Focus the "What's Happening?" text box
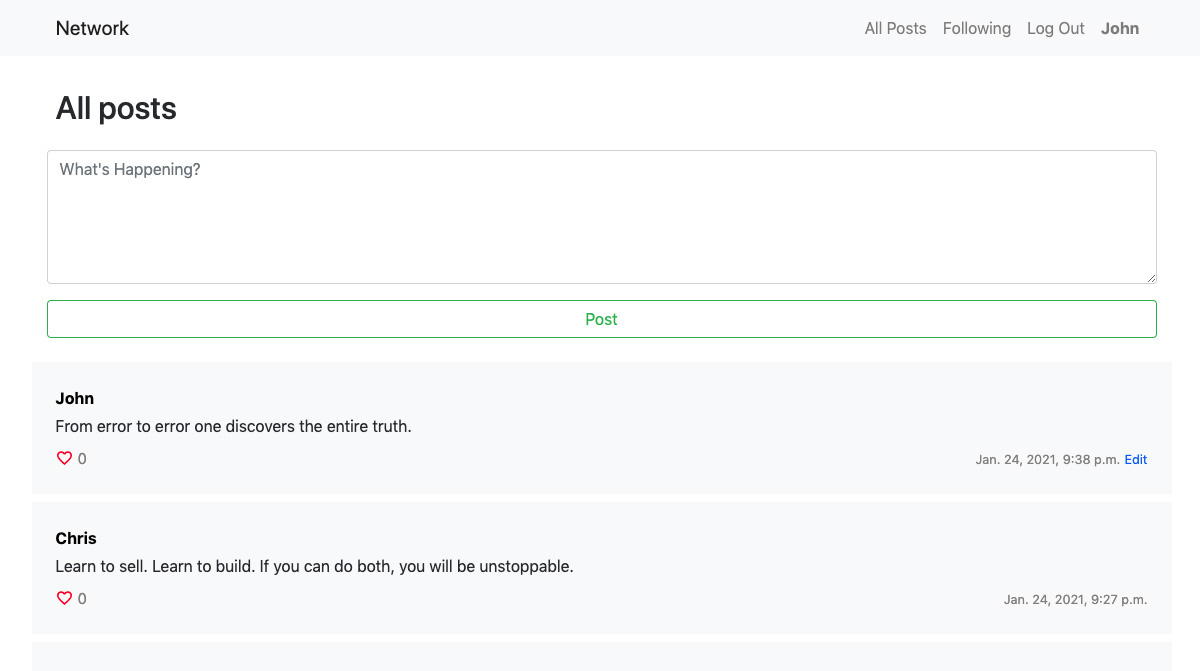 (x=601, y=217)
